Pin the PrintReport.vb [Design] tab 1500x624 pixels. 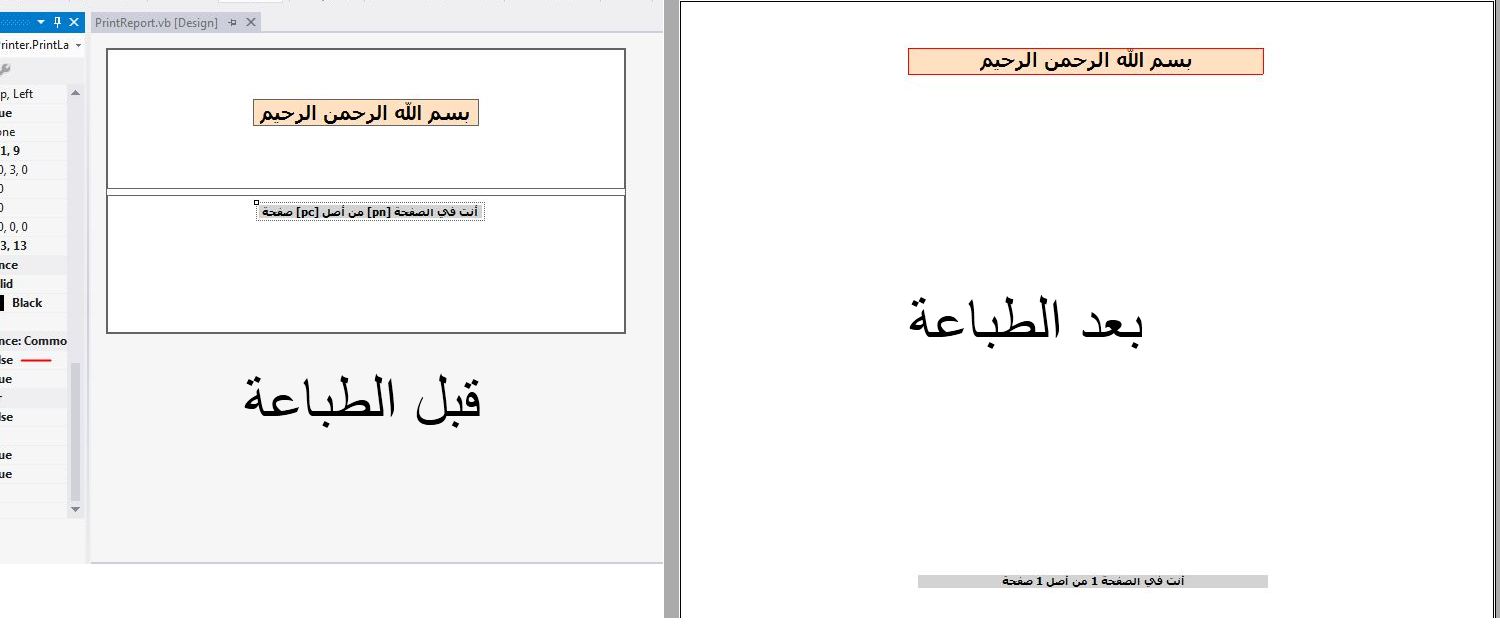pyautogui.click(x=233, y=22)
